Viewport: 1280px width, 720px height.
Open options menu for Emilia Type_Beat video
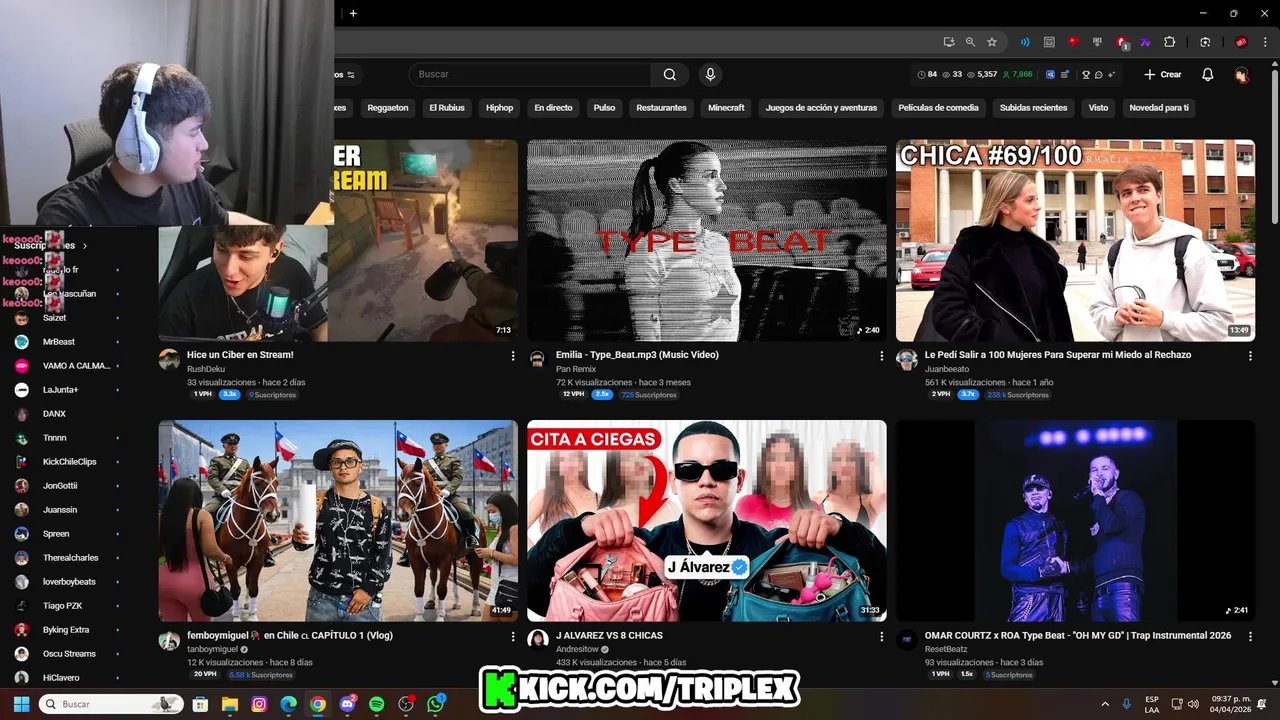[x=881, y=356]
